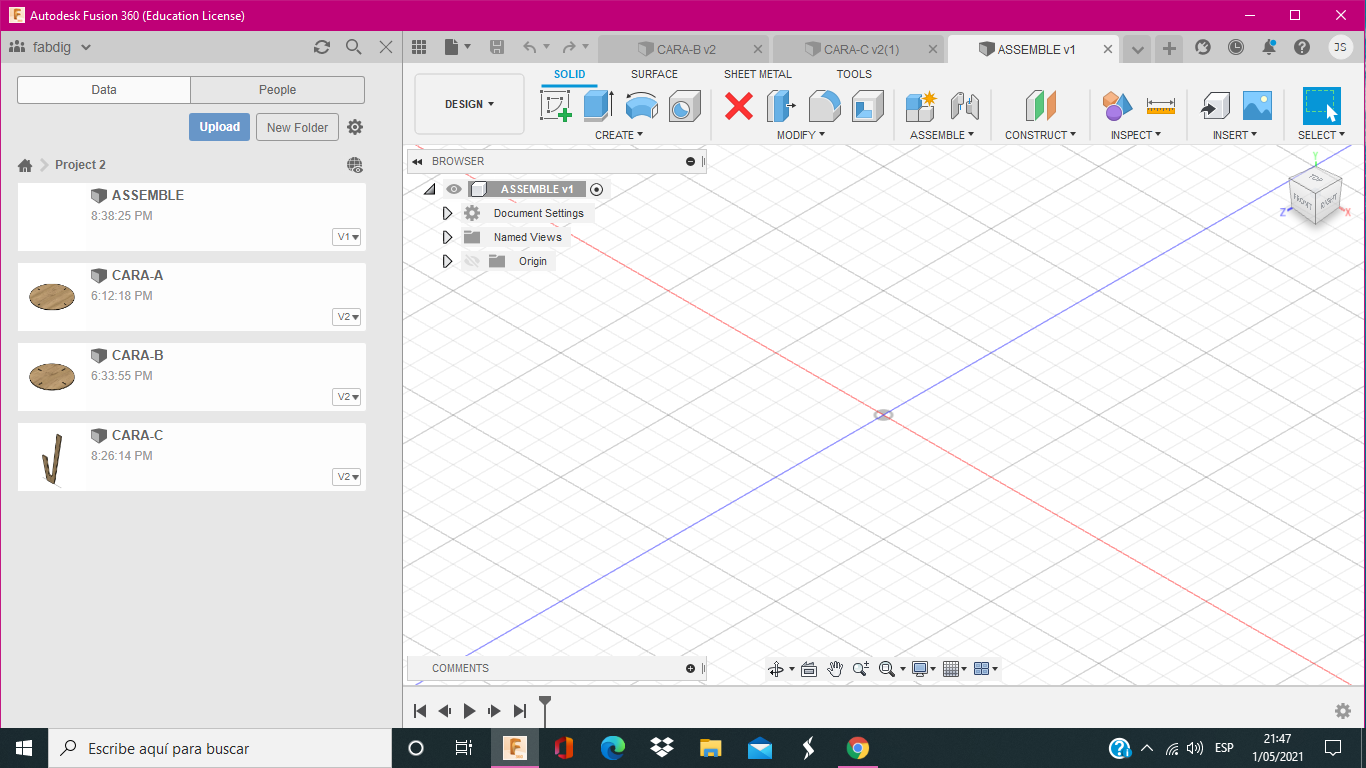1366x768 pixels.
Task: Click the New Component icon
Action: 920,105
